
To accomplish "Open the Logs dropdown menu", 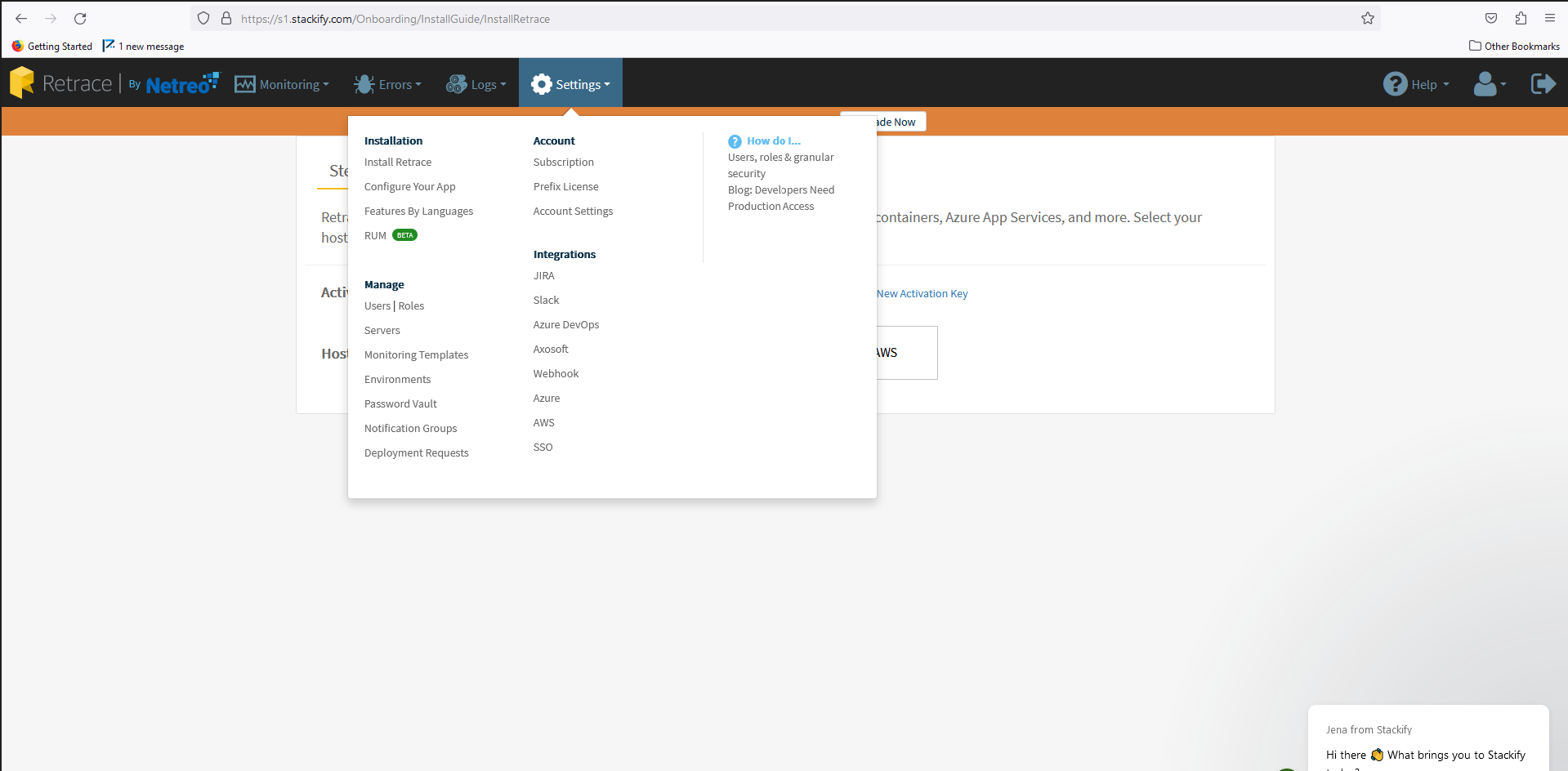I will coord(476,84).
